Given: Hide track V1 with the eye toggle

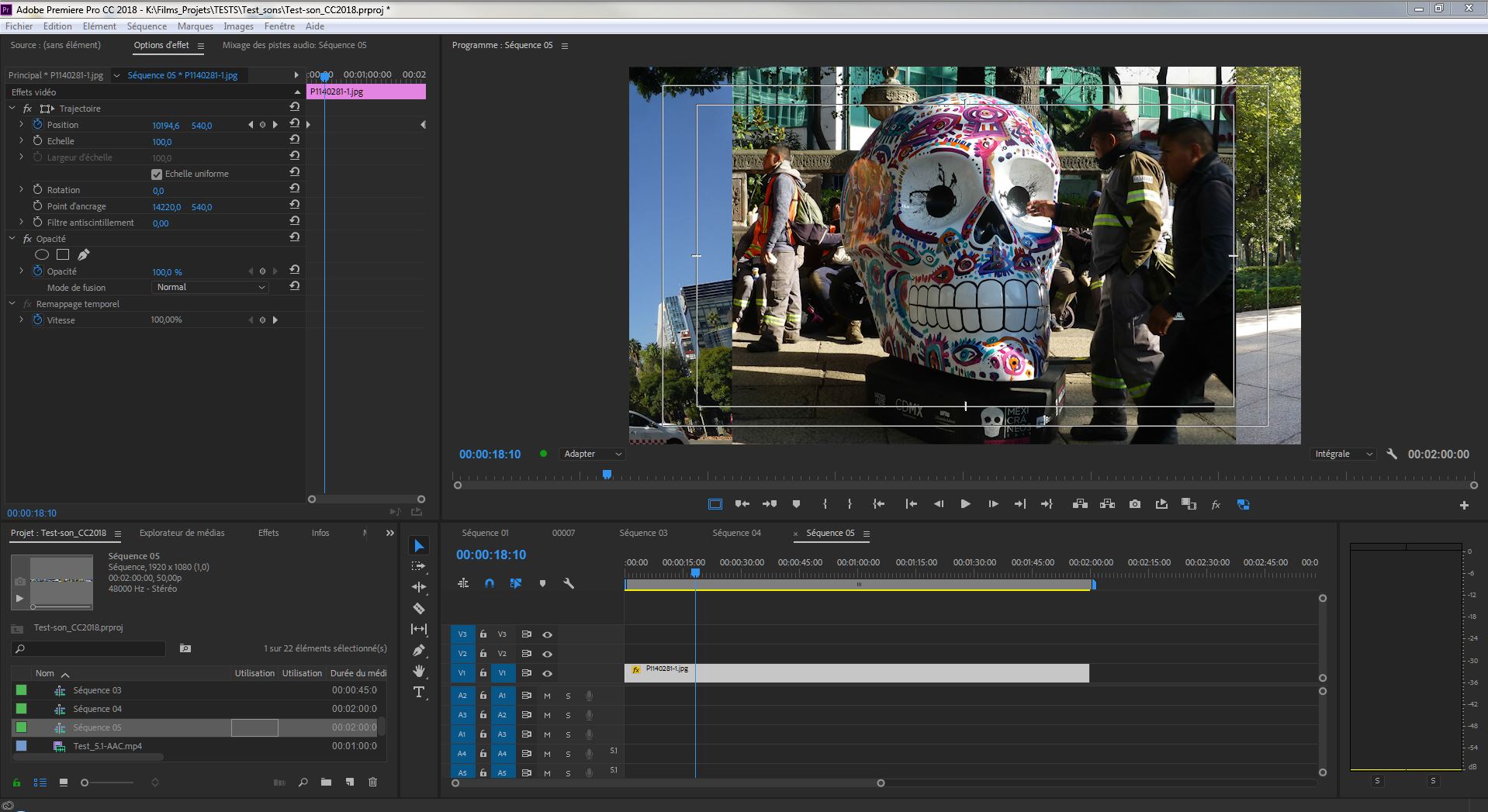Looking at the screenshot, I should pyautogui.click(x=547, y=673).
